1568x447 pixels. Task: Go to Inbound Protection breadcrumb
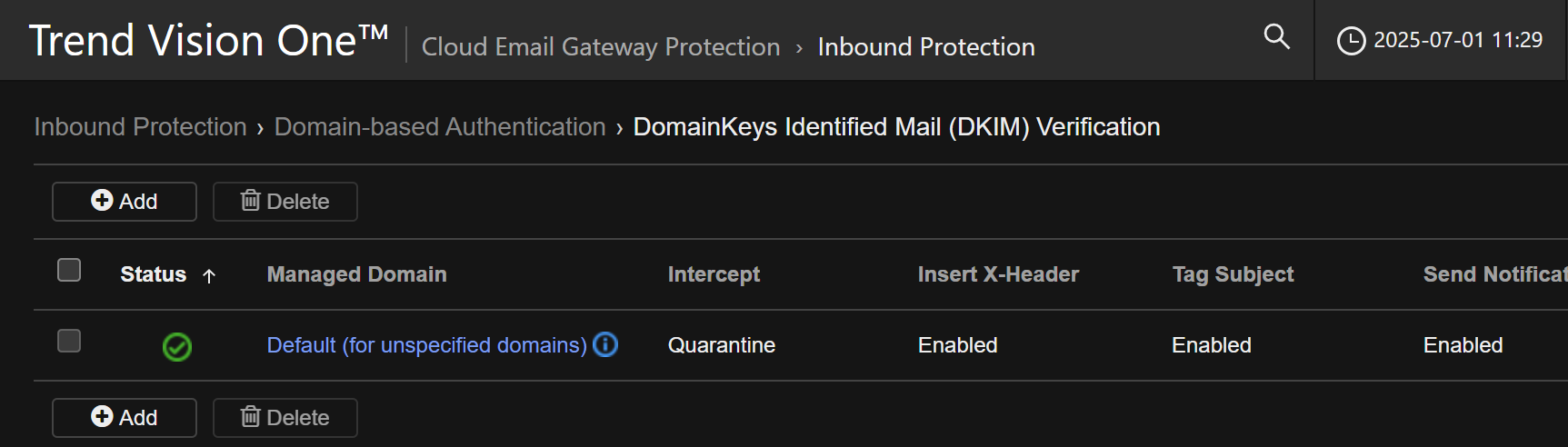click(140, 127)
